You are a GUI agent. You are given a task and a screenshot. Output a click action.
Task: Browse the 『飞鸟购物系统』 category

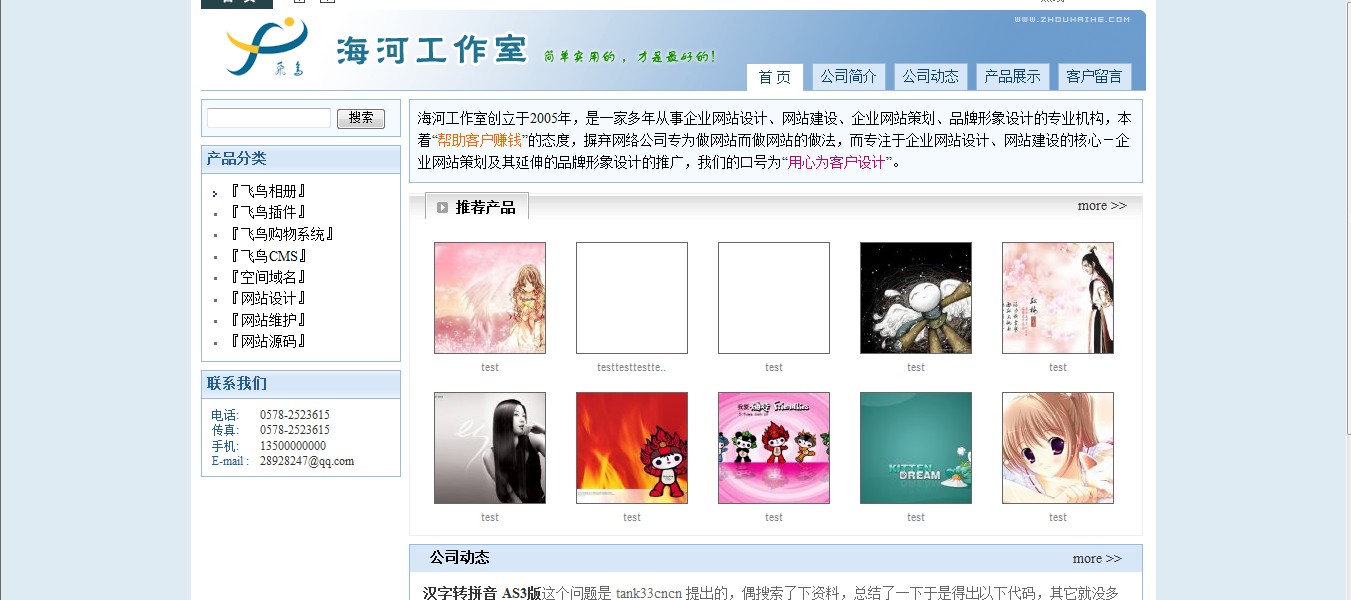pyautogui.click(x=281, y=234)
